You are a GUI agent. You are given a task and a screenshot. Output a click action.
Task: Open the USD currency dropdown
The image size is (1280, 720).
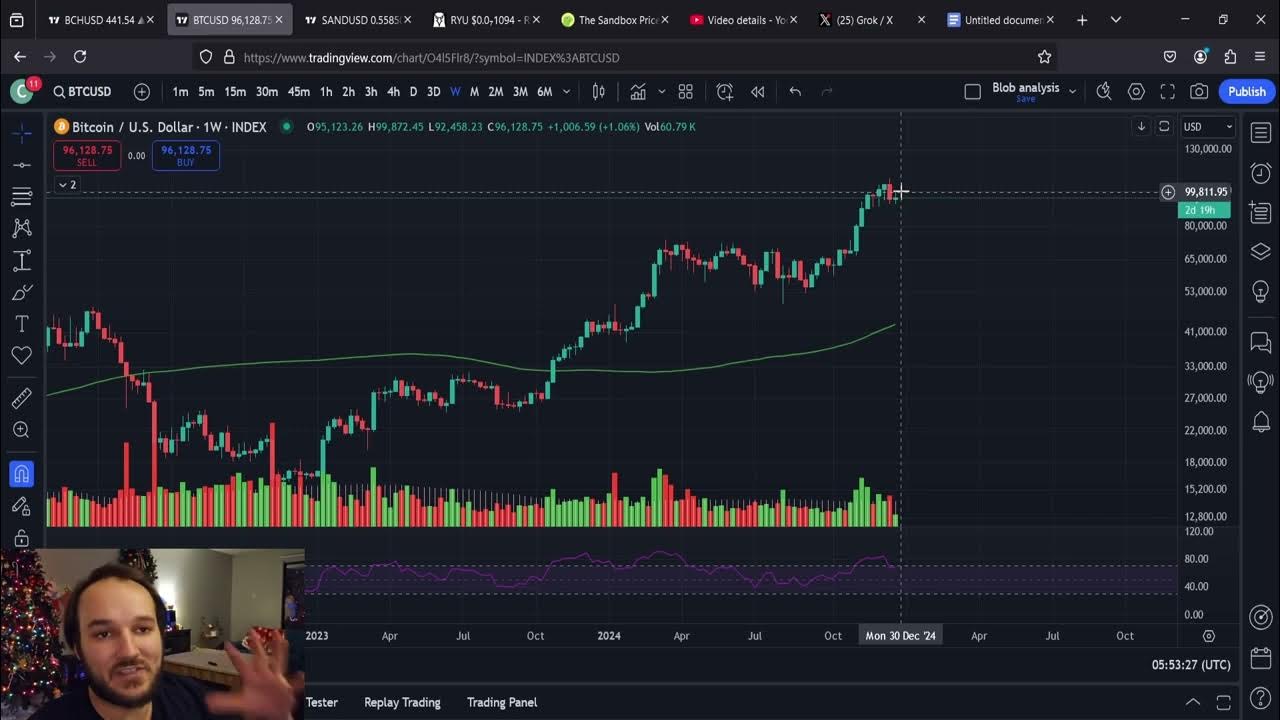point(1208,127)
